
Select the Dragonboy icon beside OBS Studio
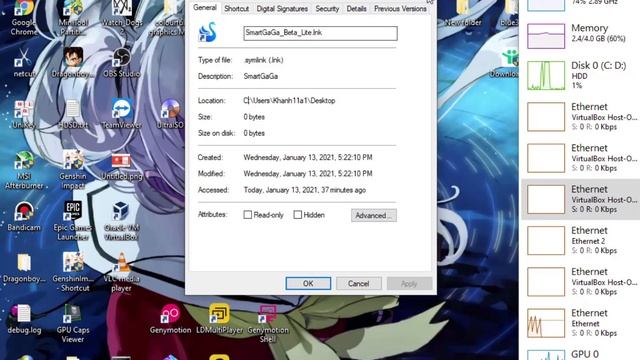click(73, 63)
